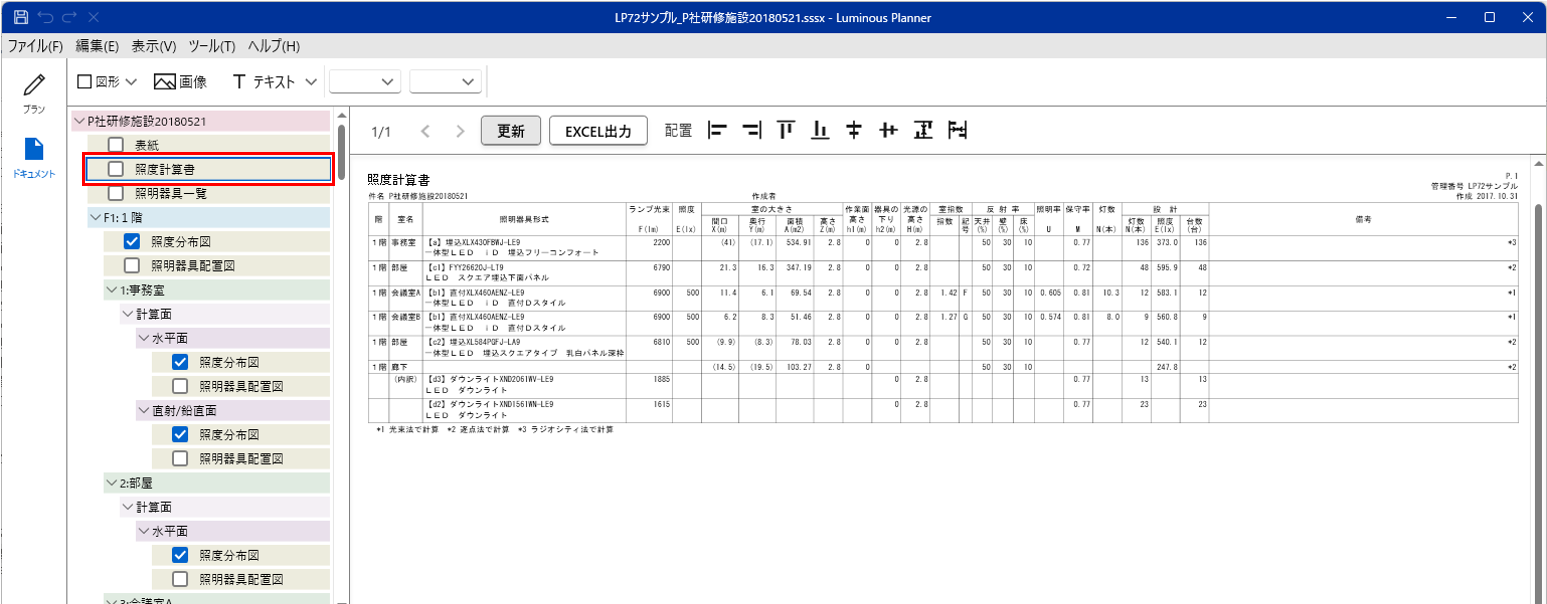Uncheck 照度分布図 under F1: 1階
The width and height of the screenshot is (1547, 604).
pyautogui.click(x=132, y=241)
